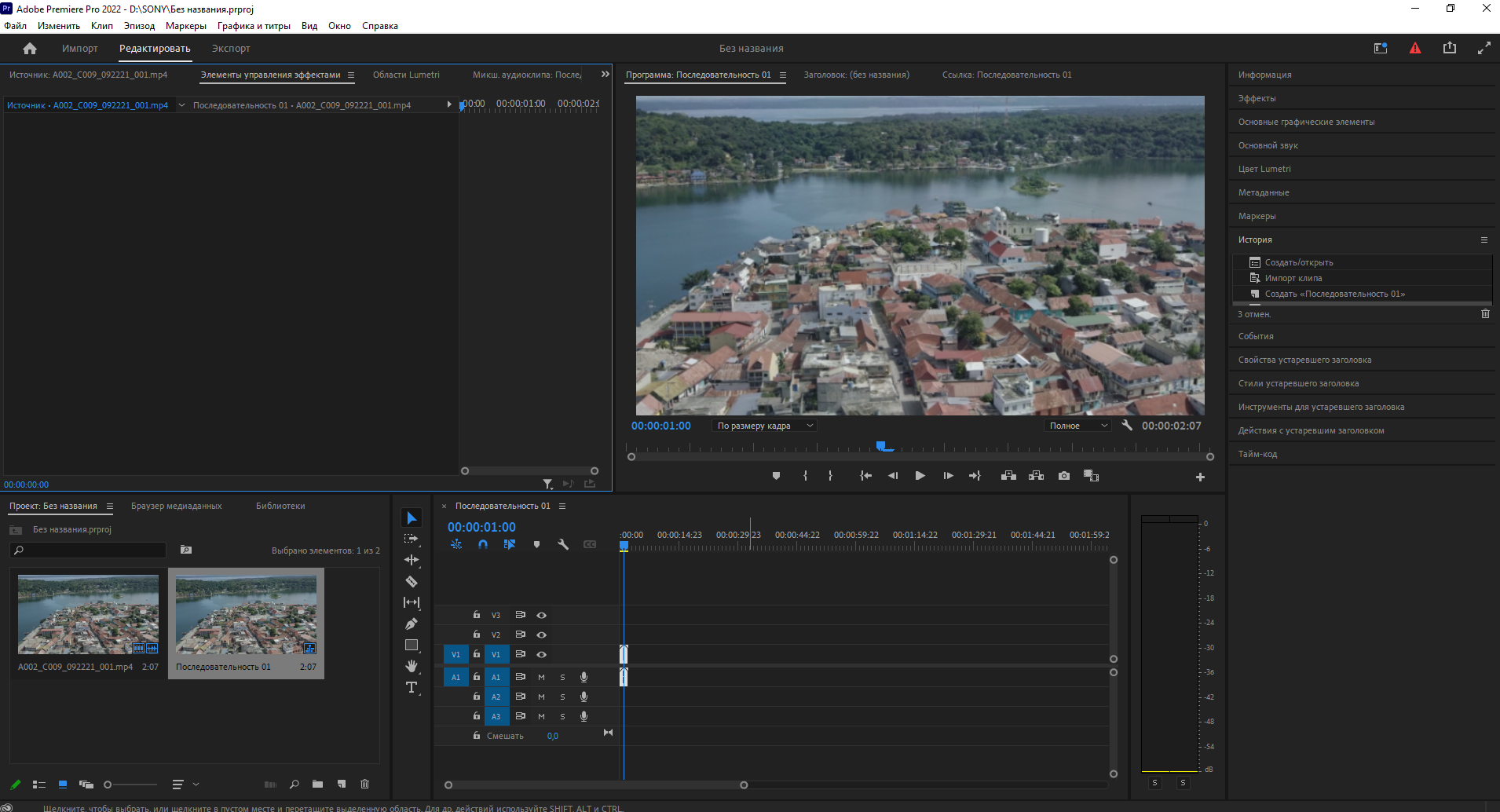
Task: Delete the project item with the trash icon
Action: point(364,784)
